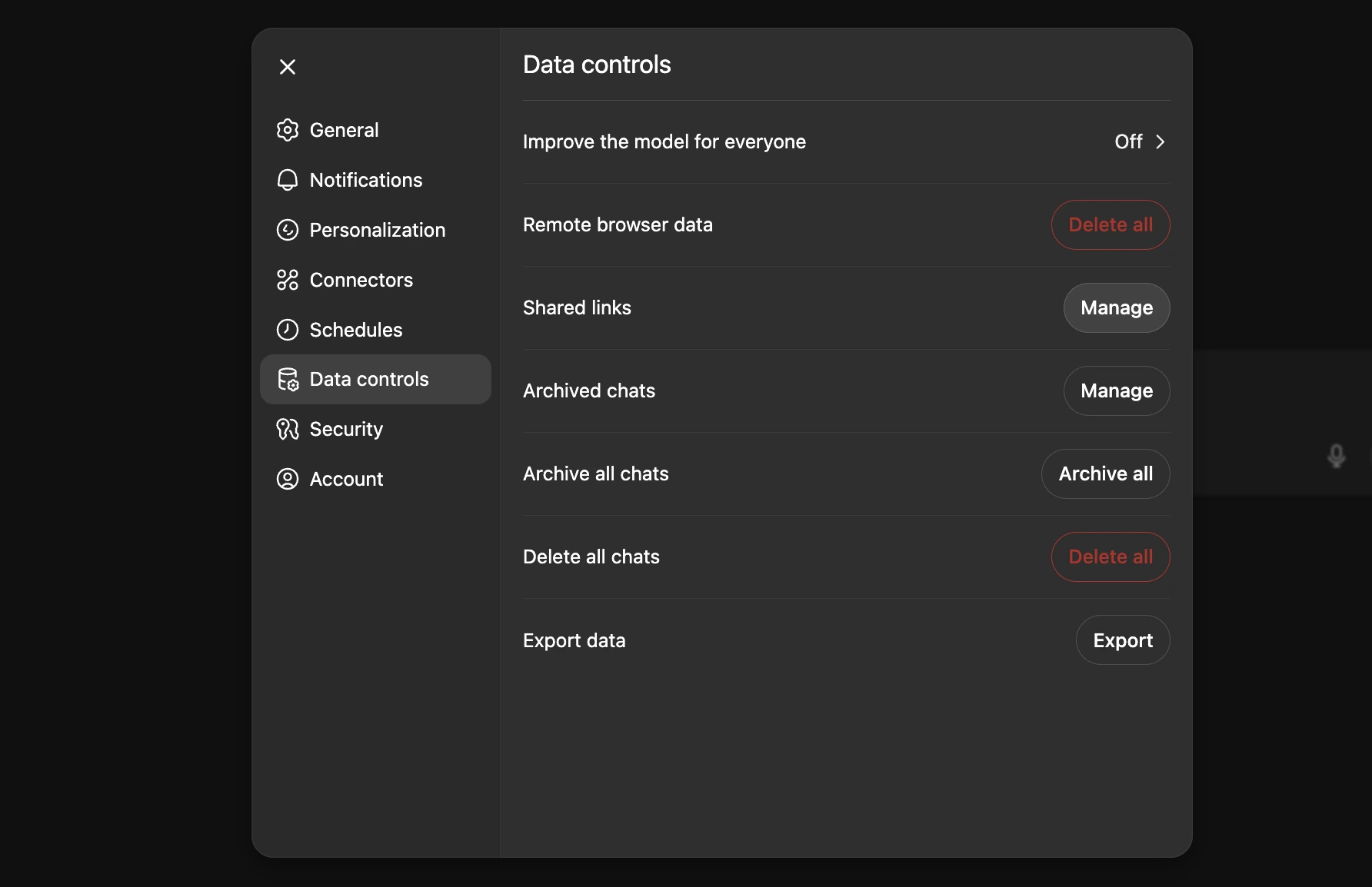Manage archived chats

tap(1116, 390)
